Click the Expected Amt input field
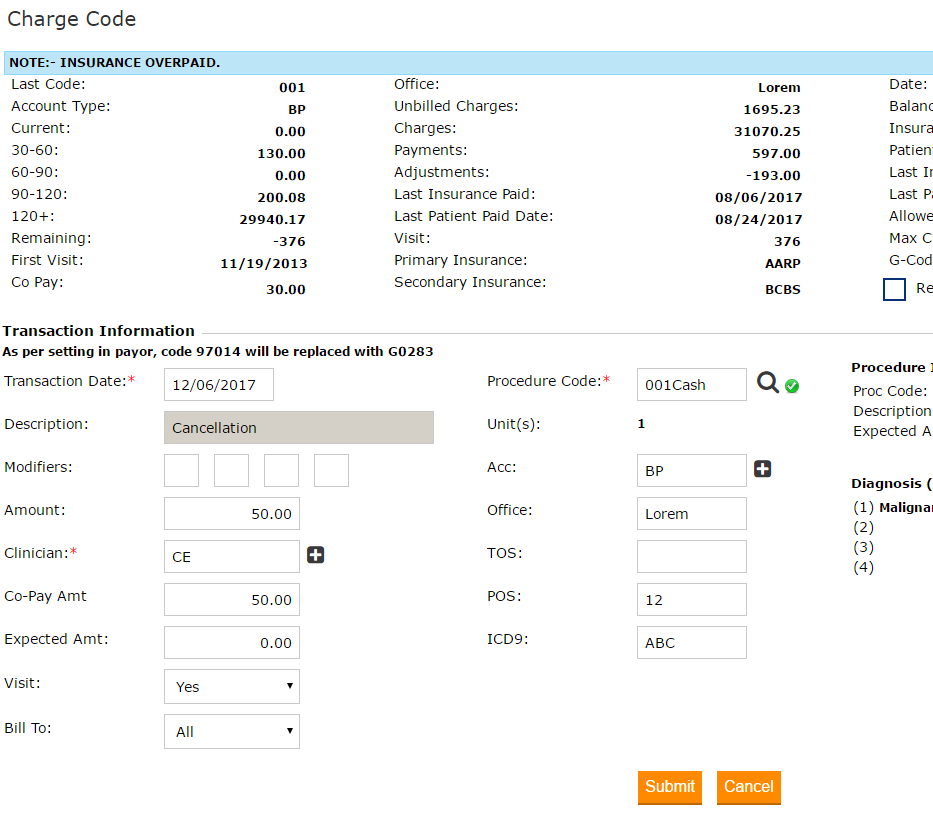933x829 pixels. pos(231,643)
